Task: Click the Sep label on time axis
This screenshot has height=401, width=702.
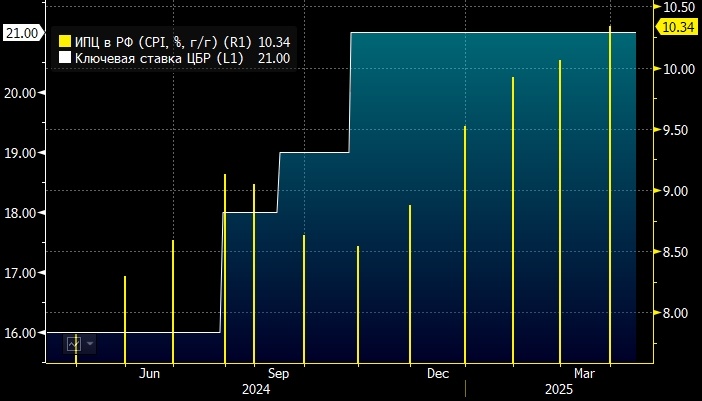Action: point(278,374)
